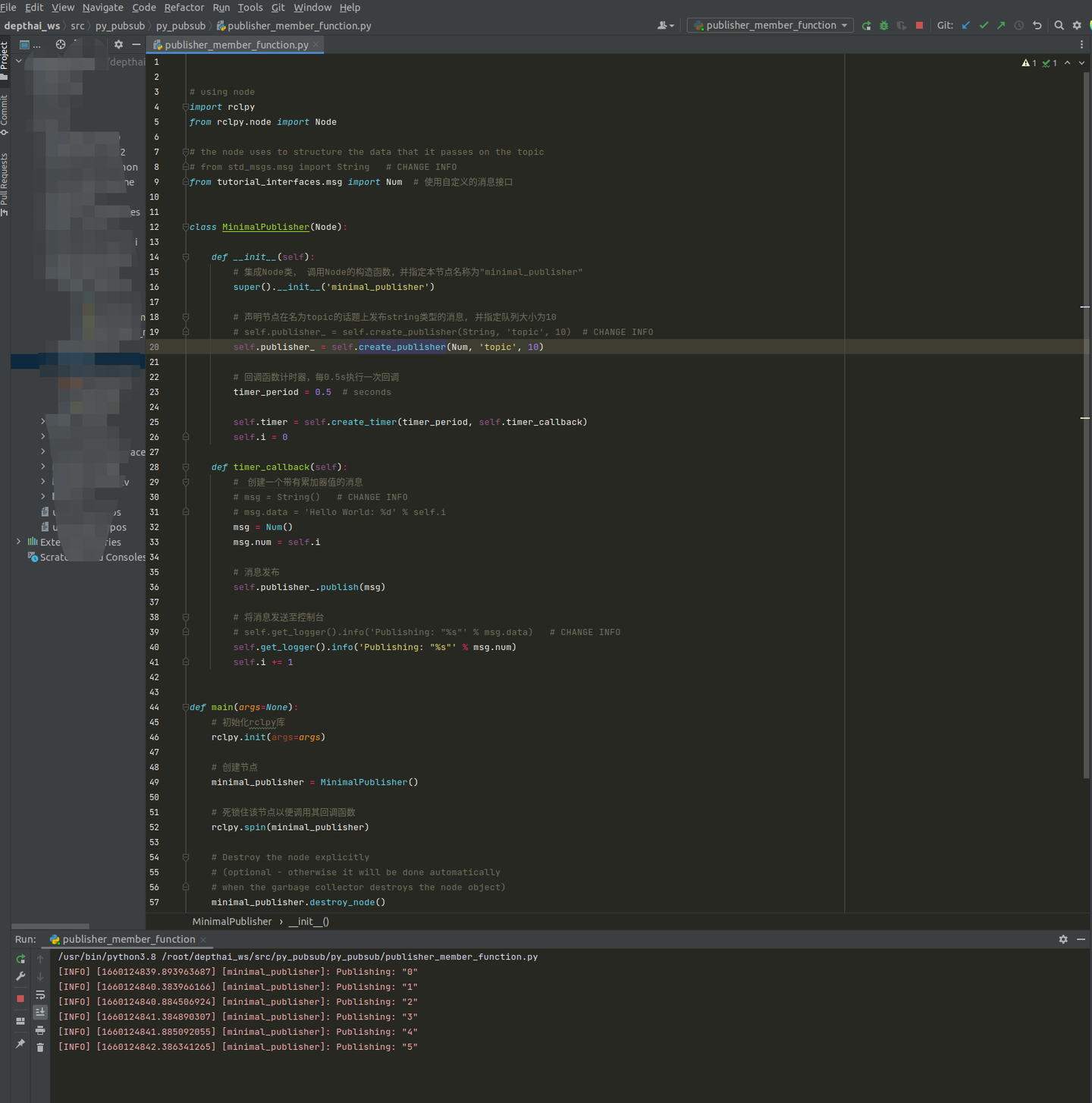Screen dimensions: 1092x1103
Task: Click the Git update project arrow
Action: (x=966, y=26)
